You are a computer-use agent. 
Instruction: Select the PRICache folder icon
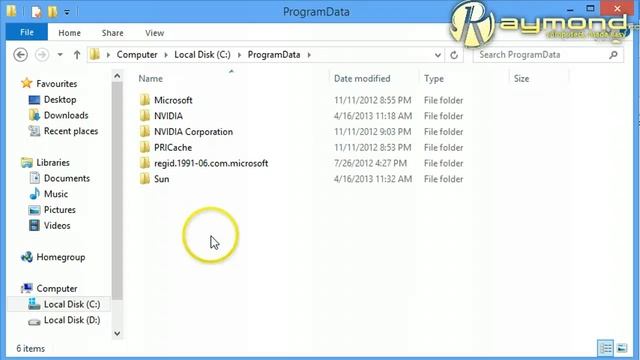(x=144, y=147)
